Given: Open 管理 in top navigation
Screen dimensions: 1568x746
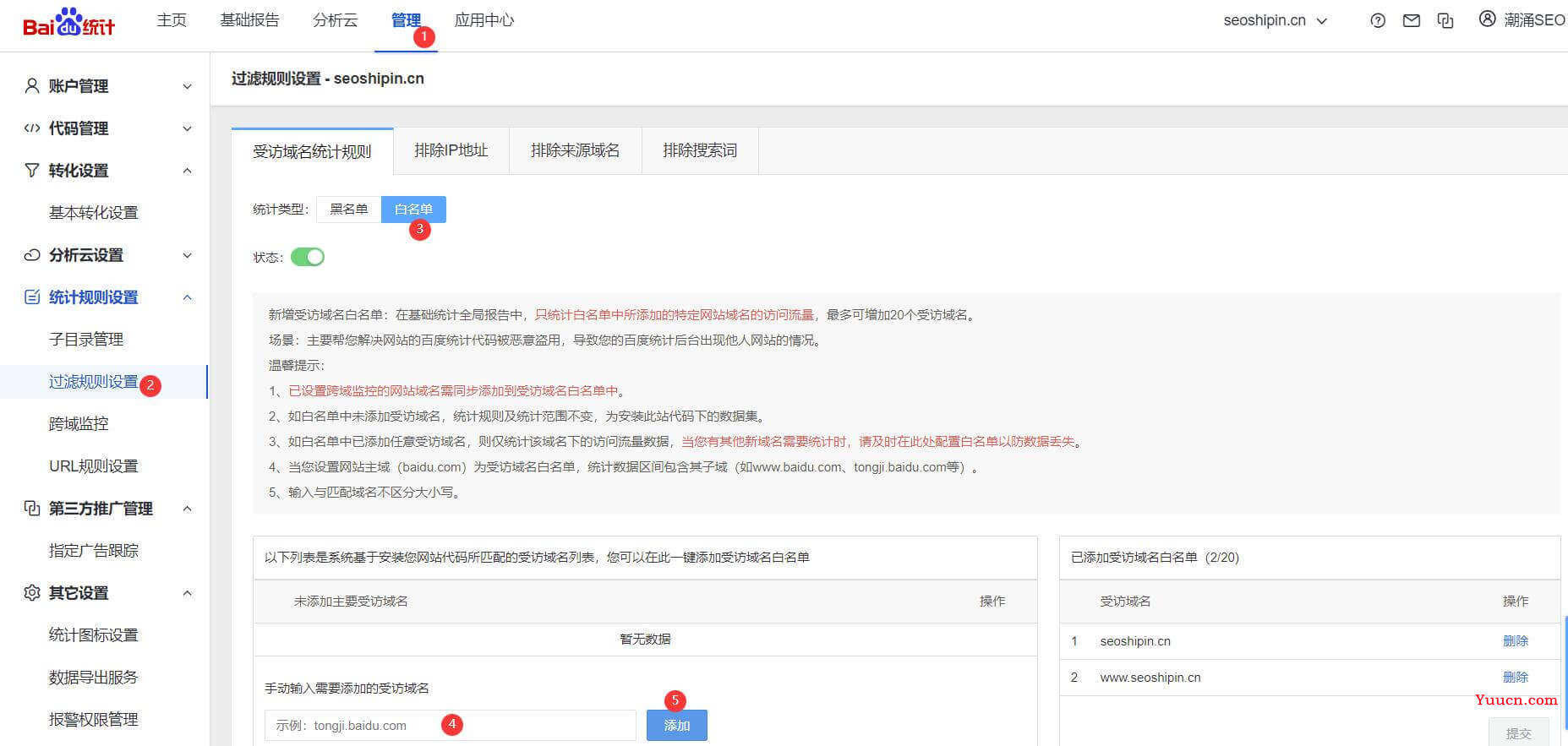Looking at the screenshot, I should coord(406,20).
